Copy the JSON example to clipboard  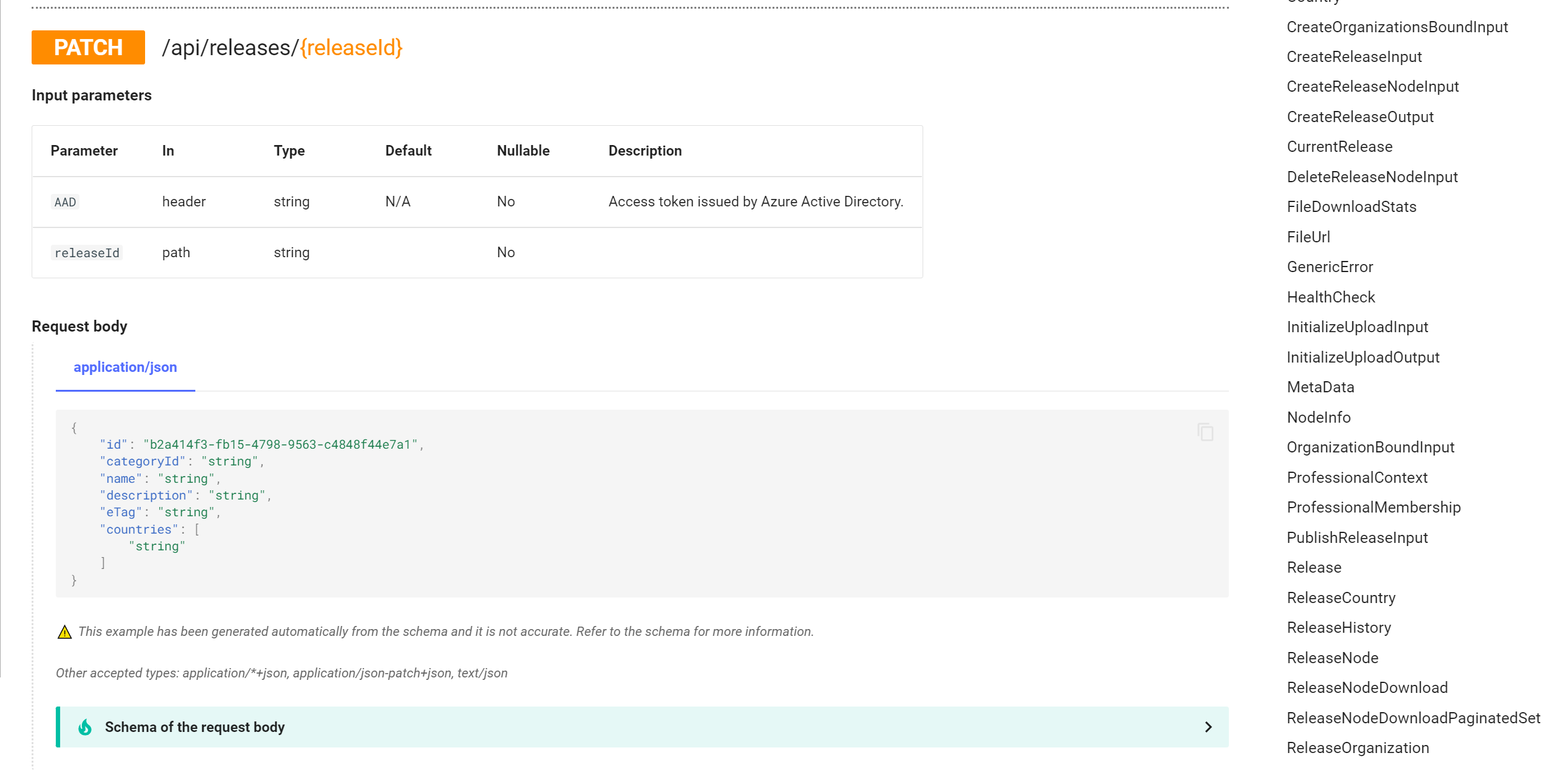point(1205,431)
